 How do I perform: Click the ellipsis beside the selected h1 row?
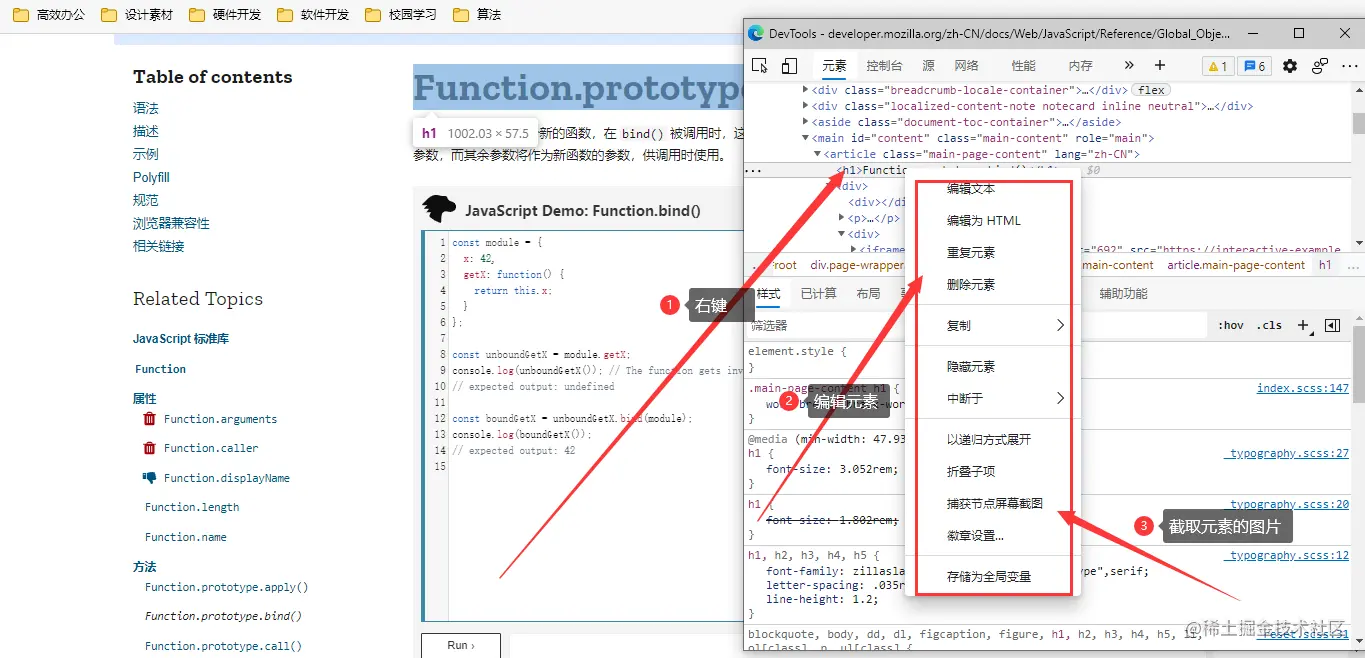(x=753, y=171)
